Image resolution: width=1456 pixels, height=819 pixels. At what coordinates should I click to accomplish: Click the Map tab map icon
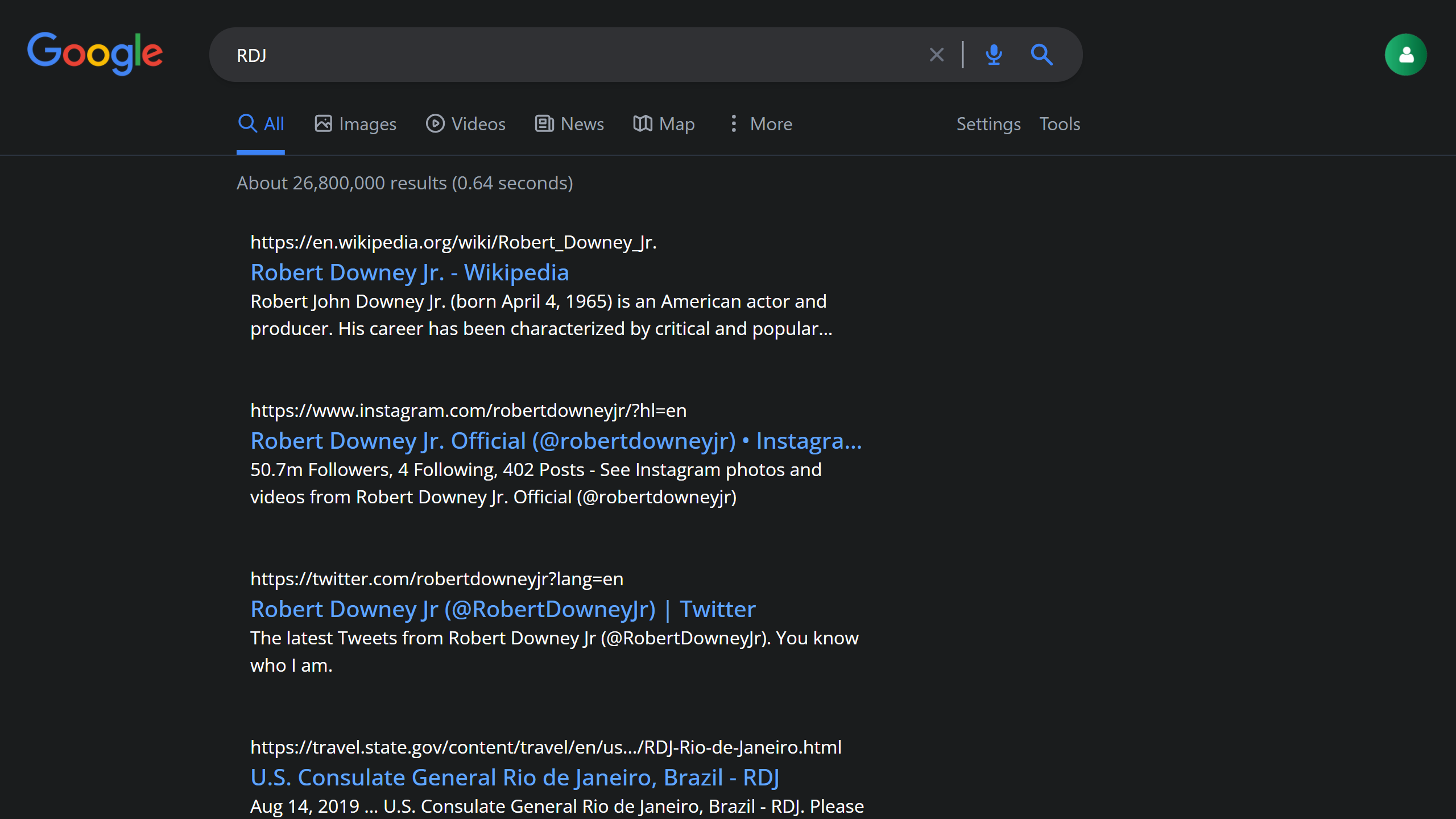(643, 123)
